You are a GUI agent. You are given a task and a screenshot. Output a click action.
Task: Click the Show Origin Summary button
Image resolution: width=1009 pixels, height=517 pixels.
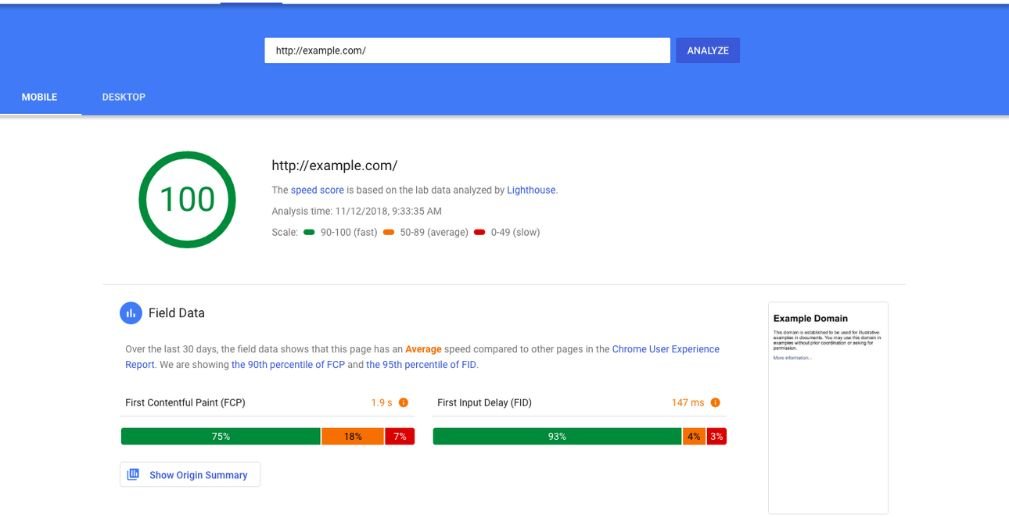[x=190, y=475]
